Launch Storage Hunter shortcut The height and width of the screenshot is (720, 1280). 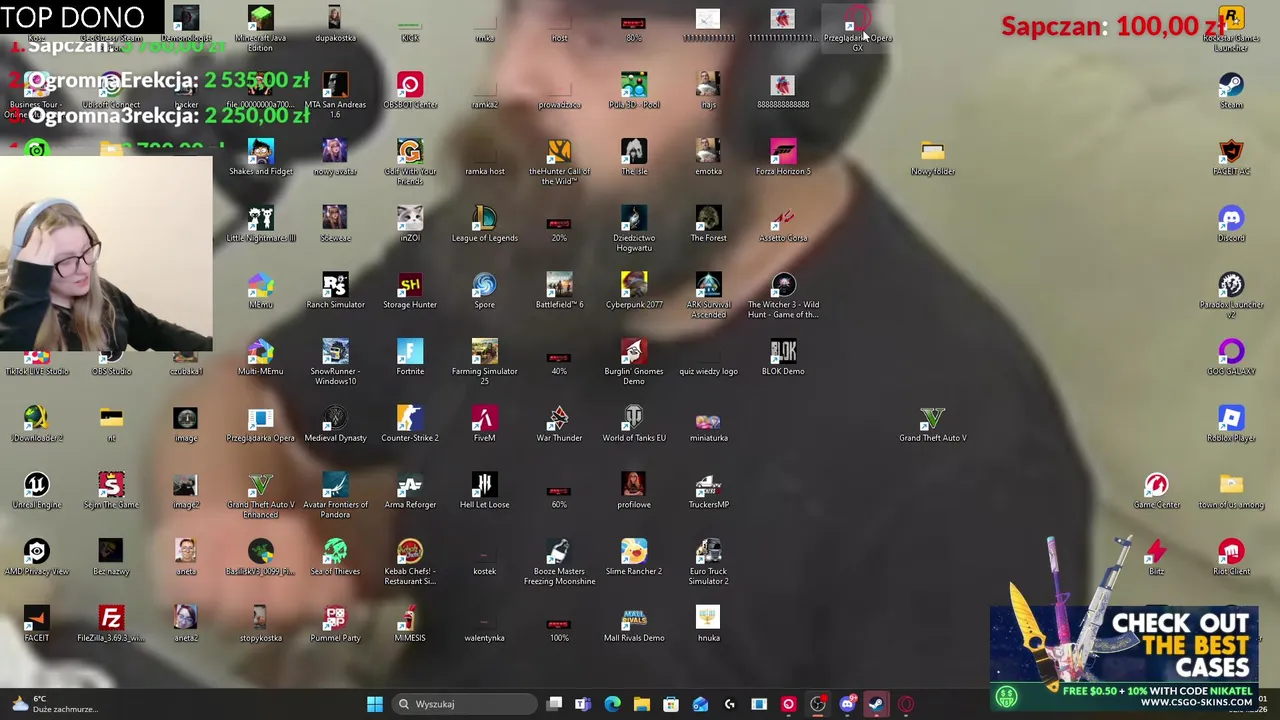tap(410, 291)
